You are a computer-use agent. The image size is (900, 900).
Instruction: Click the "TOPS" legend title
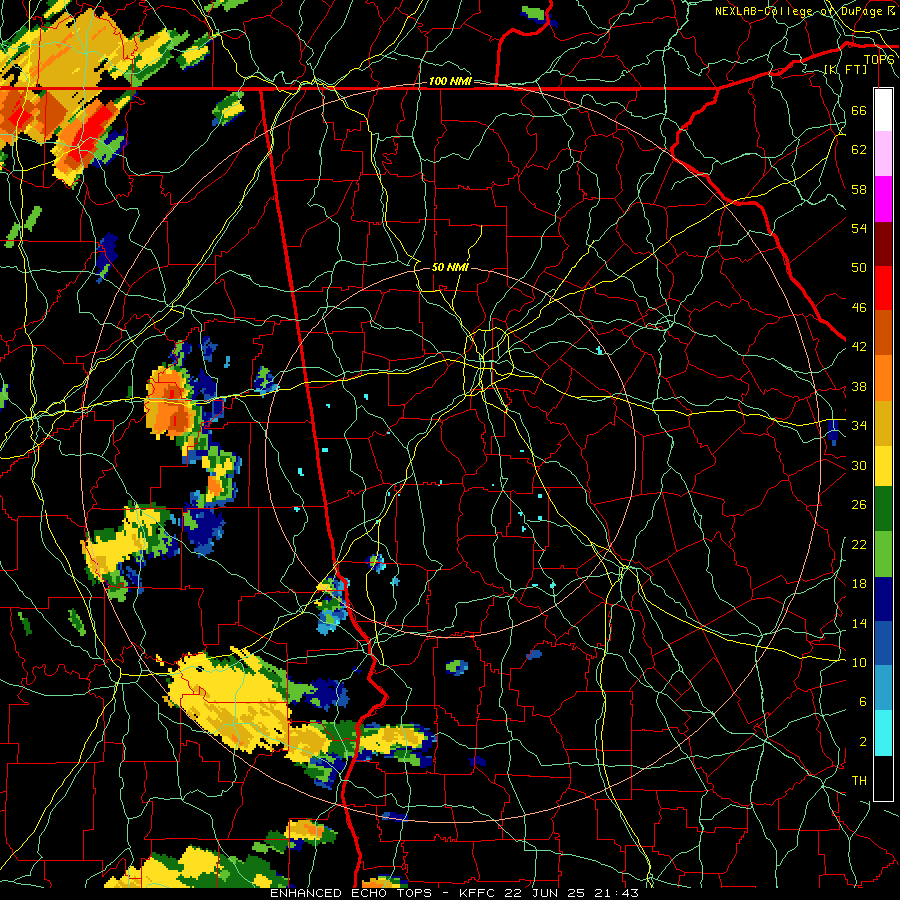(879, 60)
